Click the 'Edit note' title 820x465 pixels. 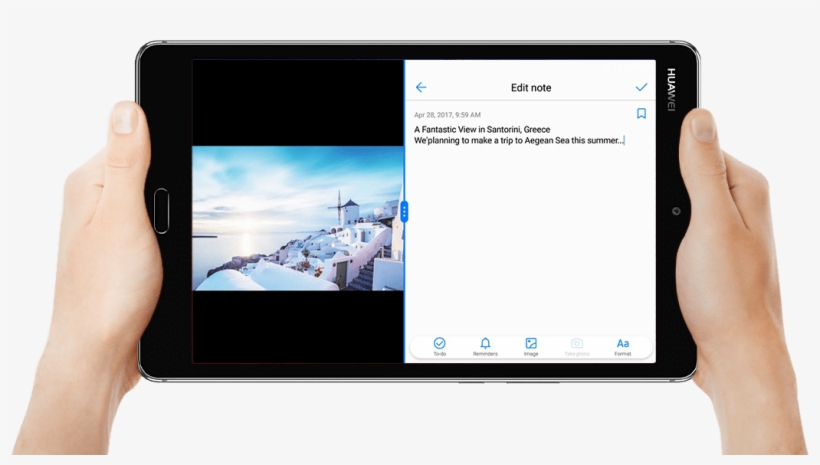coord(531,87)
